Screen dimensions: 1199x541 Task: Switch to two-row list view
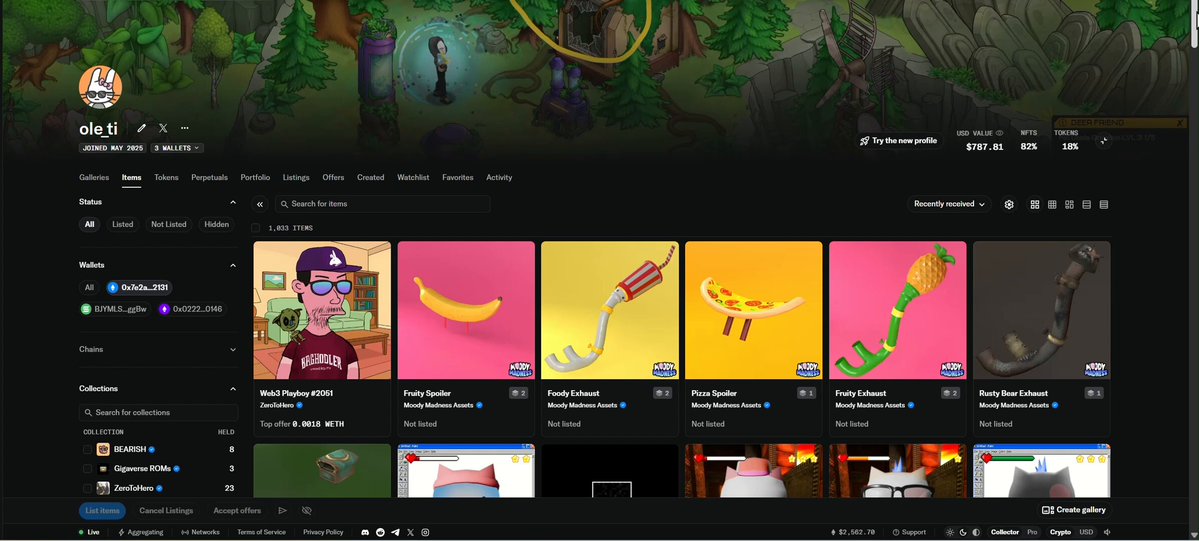coord(1087,204)
